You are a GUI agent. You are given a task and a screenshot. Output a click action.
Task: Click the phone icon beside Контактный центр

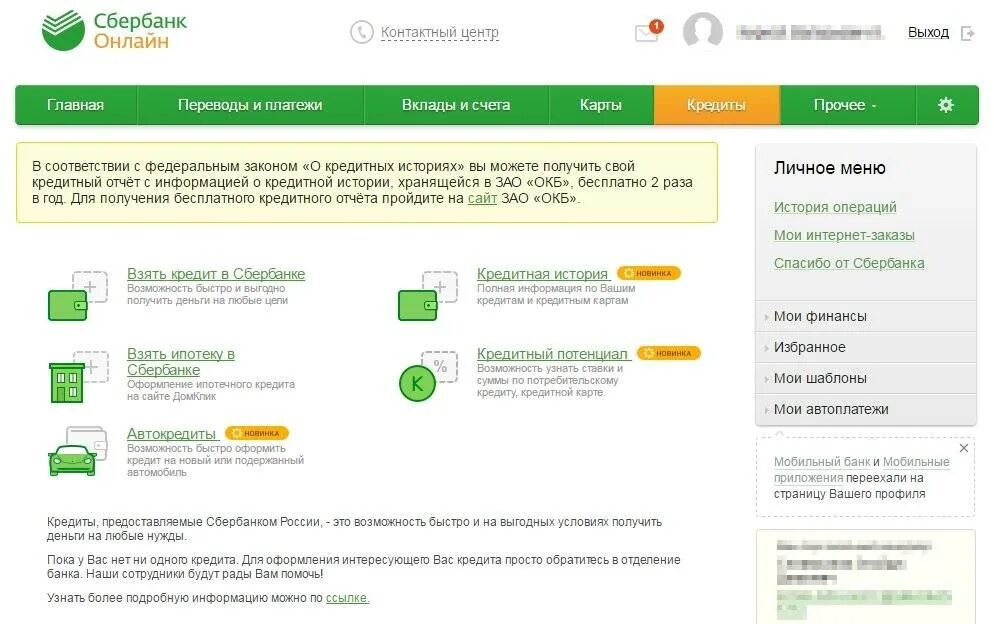click(x=361, y=32)
